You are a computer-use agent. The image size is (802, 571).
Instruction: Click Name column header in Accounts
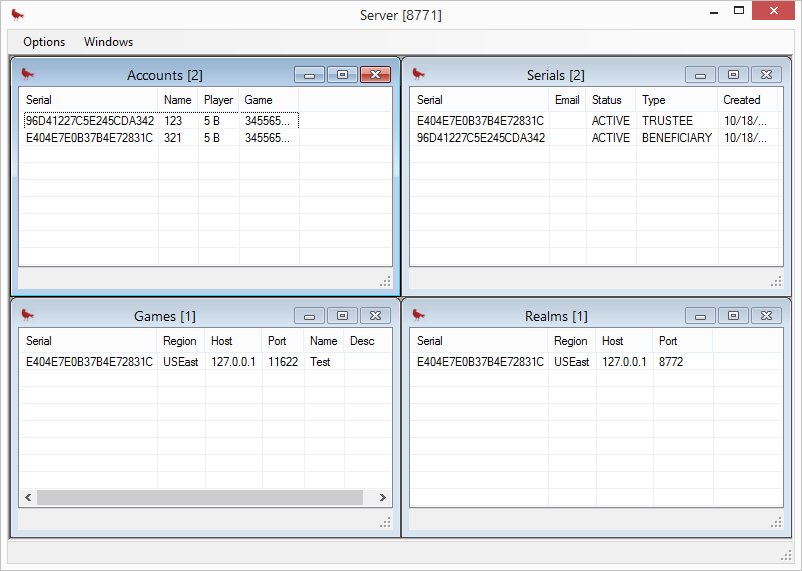(x=178, y=100)
